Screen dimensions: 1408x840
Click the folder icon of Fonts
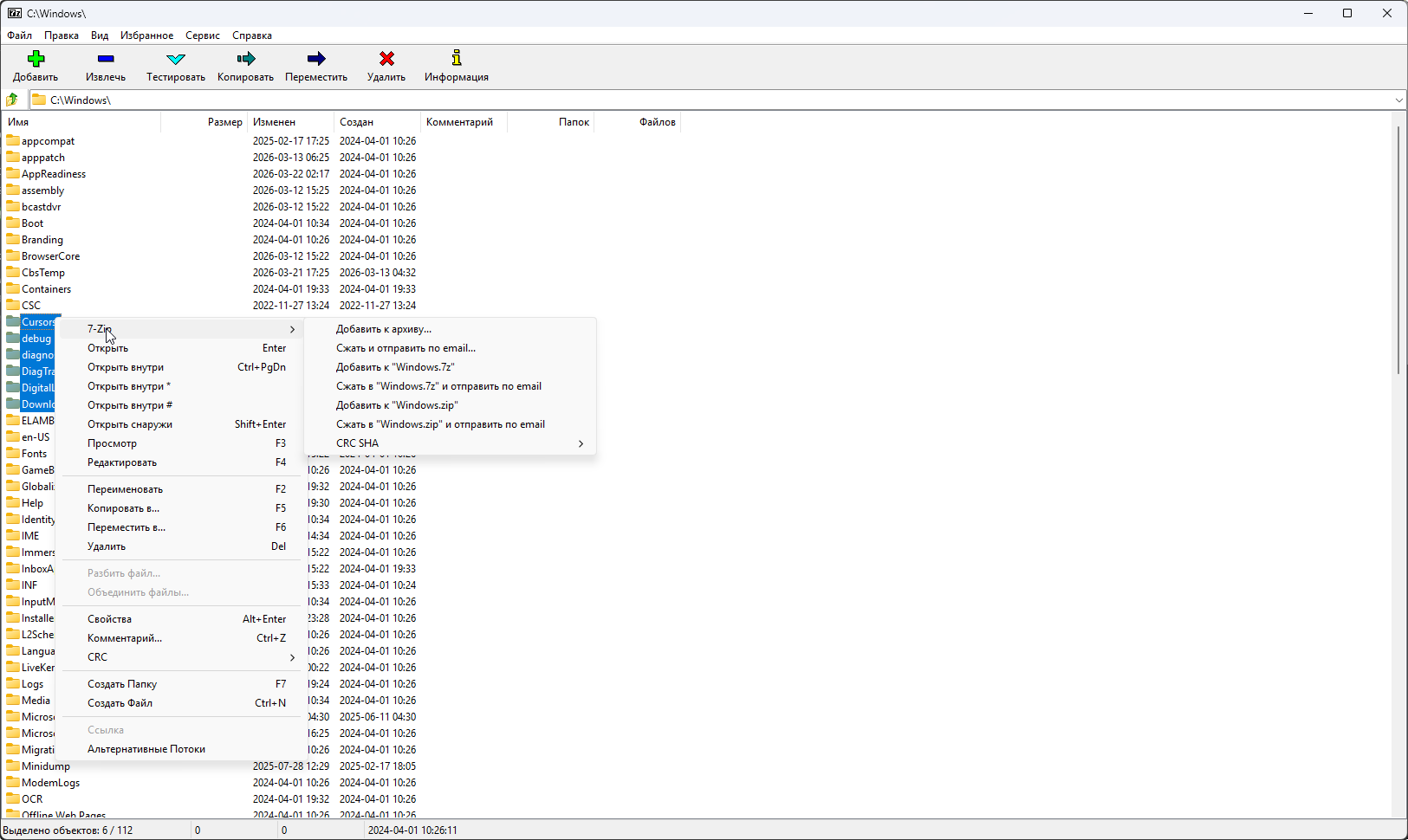coord(13,453)
